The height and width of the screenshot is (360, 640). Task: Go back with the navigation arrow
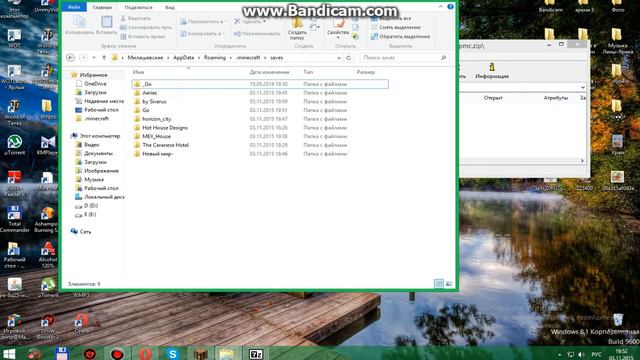click(x=70, y=58)
